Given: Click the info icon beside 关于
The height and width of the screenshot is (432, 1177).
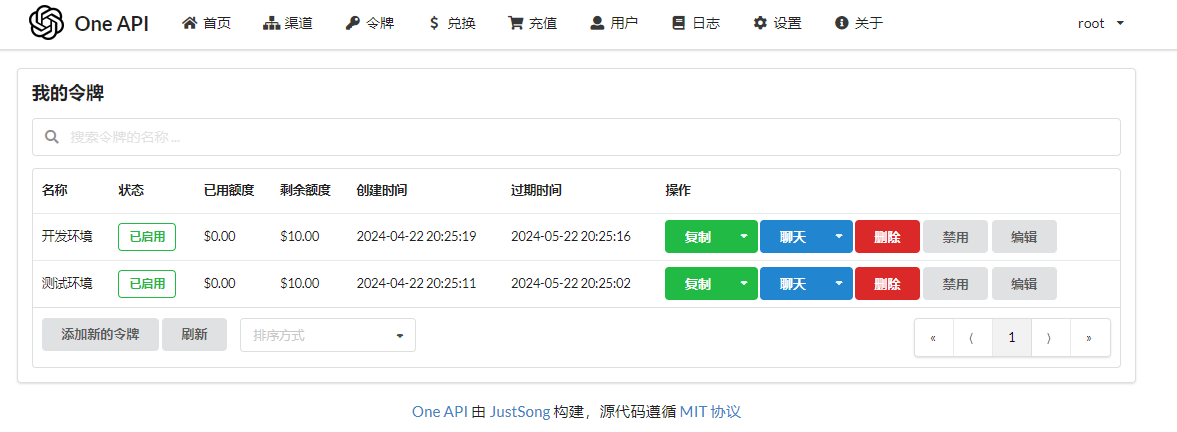Looking at the screenshot, I should pos(841,23).
